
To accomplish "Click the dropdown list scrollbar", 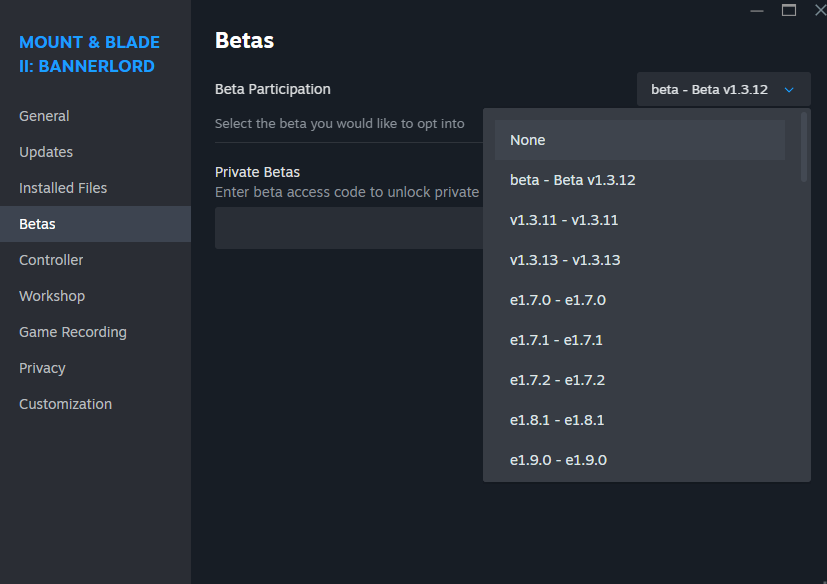I will [804, 147].
